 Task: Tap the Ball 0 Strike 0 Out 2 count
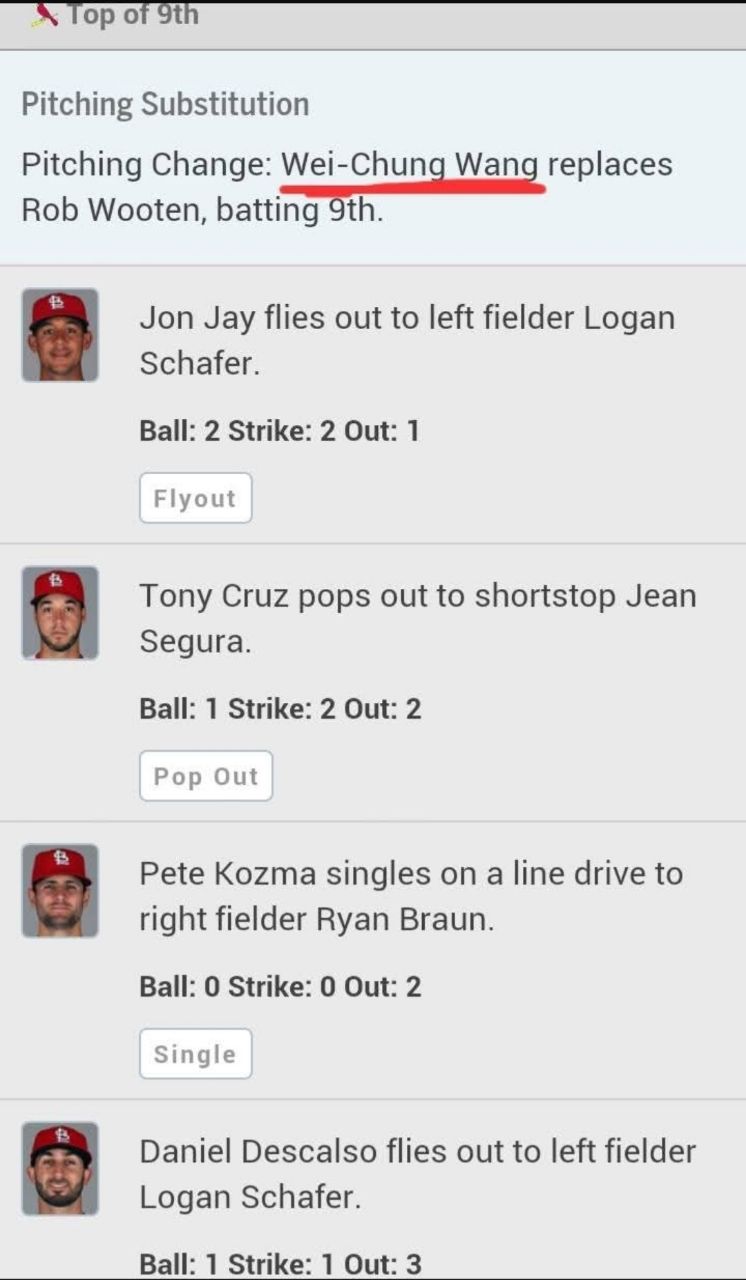[280, 987]
